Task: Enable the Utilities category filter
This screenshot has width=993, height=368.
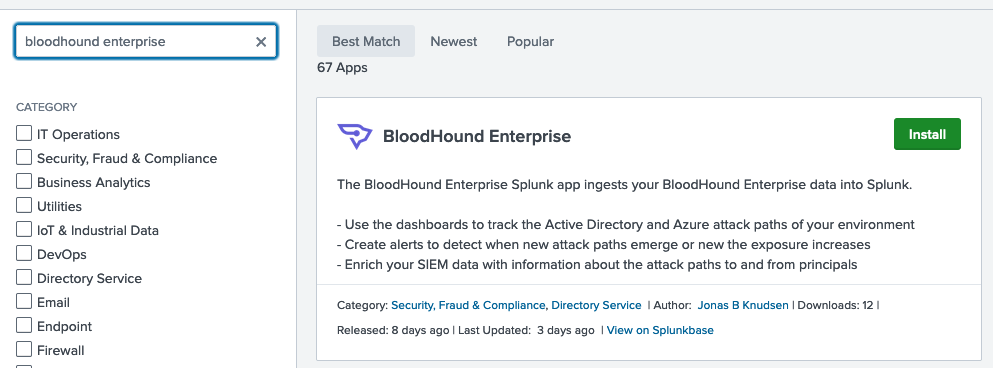Action: pyautogui.click(x=23, y=206)
